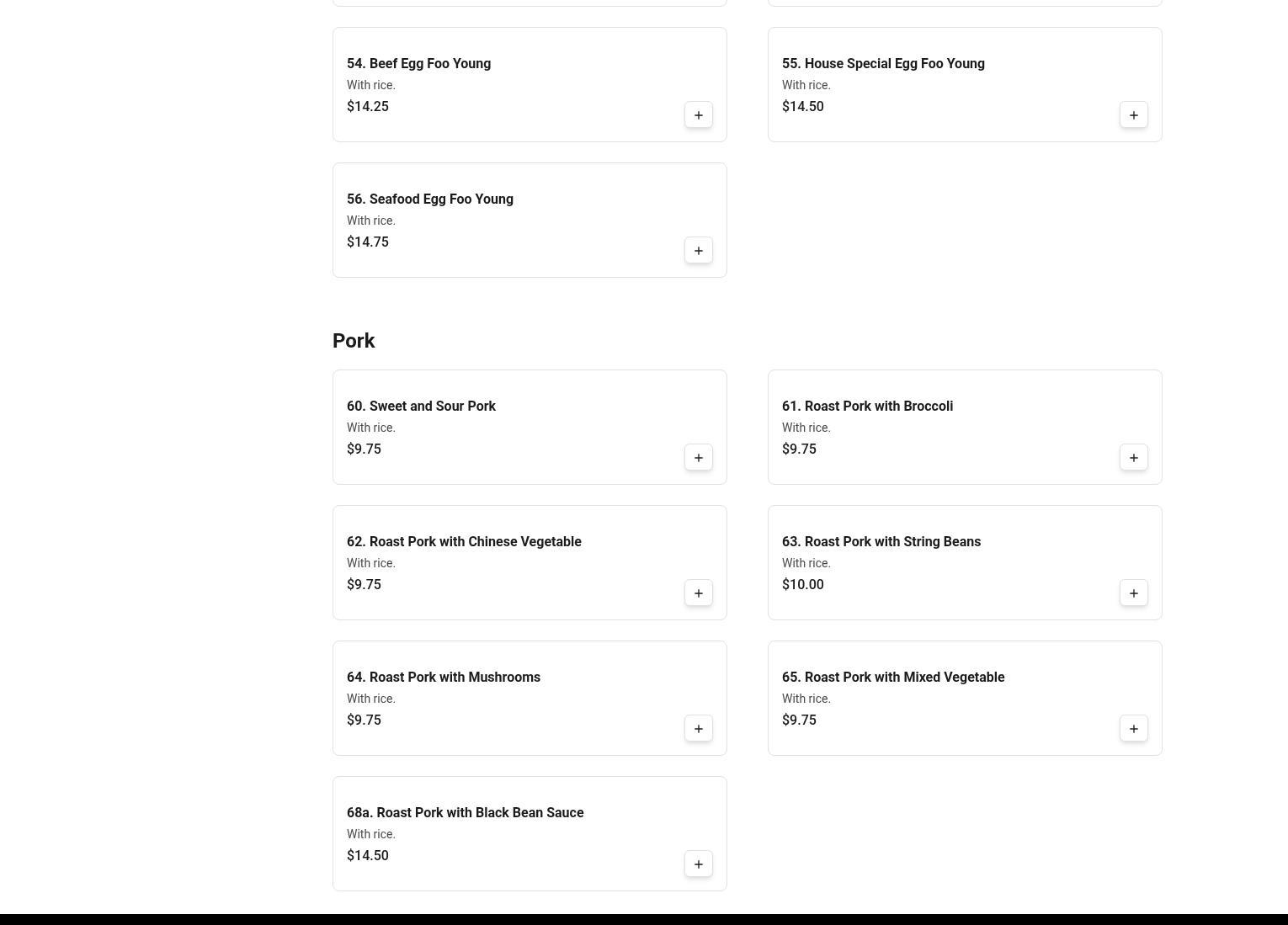Image resolution: width=1288 pixels, height=925 pixels.
Task: Click $14.50 price of Black Bean Sauce pork
Action: click(368, 856)
